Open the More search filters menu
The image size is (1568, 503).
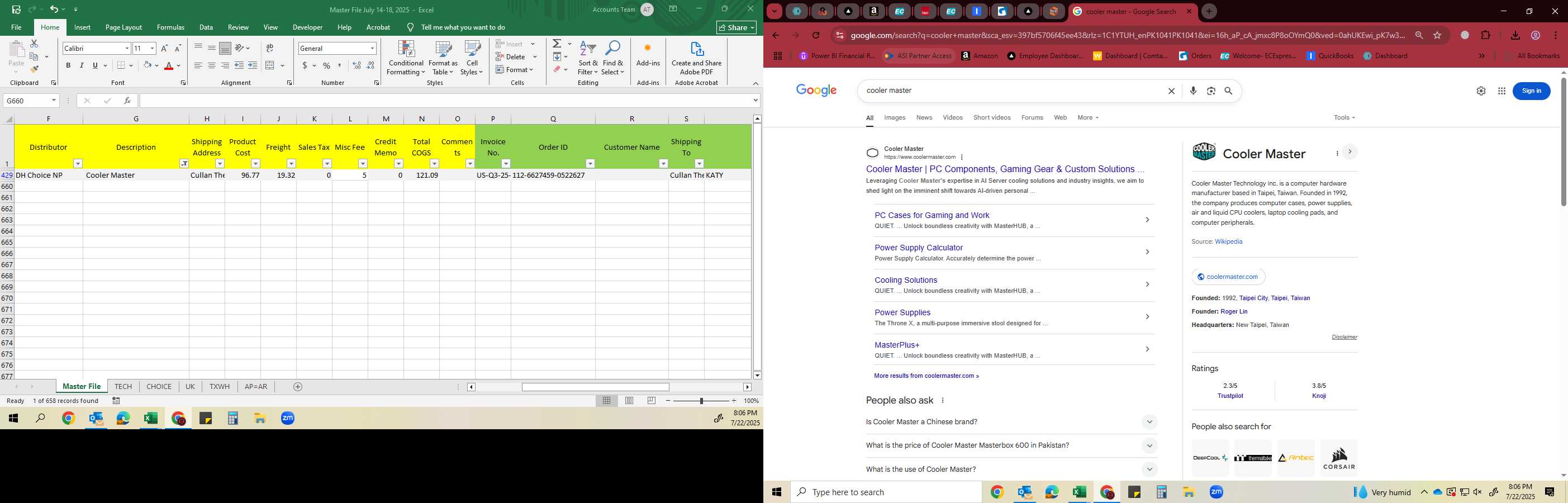(1088, 117)
